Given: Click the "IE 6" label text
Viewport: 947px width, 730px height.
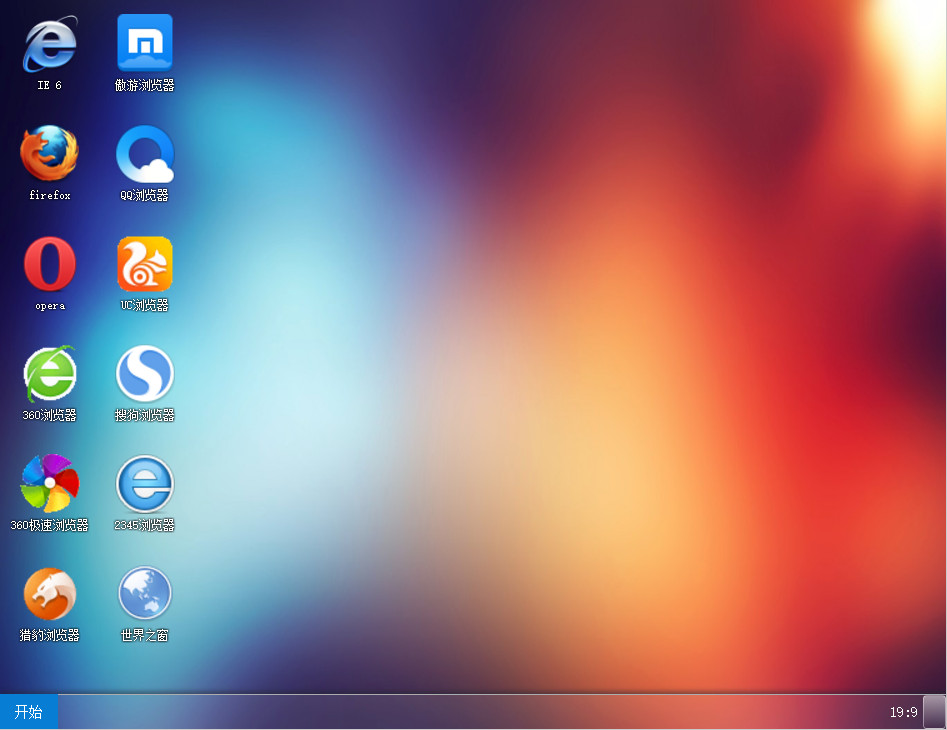Looking at the screenshot, I should pyautogui.click(x=50, y=85).
